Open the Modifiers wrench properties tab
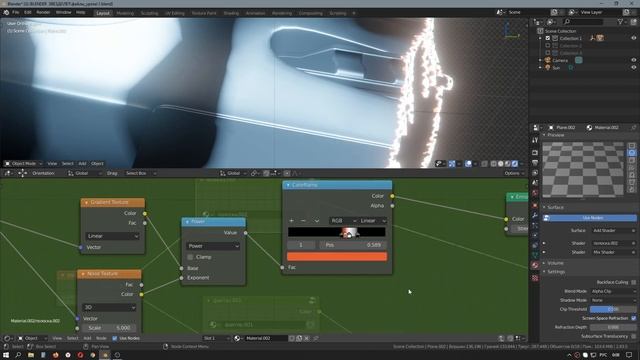Viewport: 640px width, 360px height. pos(535,215)
